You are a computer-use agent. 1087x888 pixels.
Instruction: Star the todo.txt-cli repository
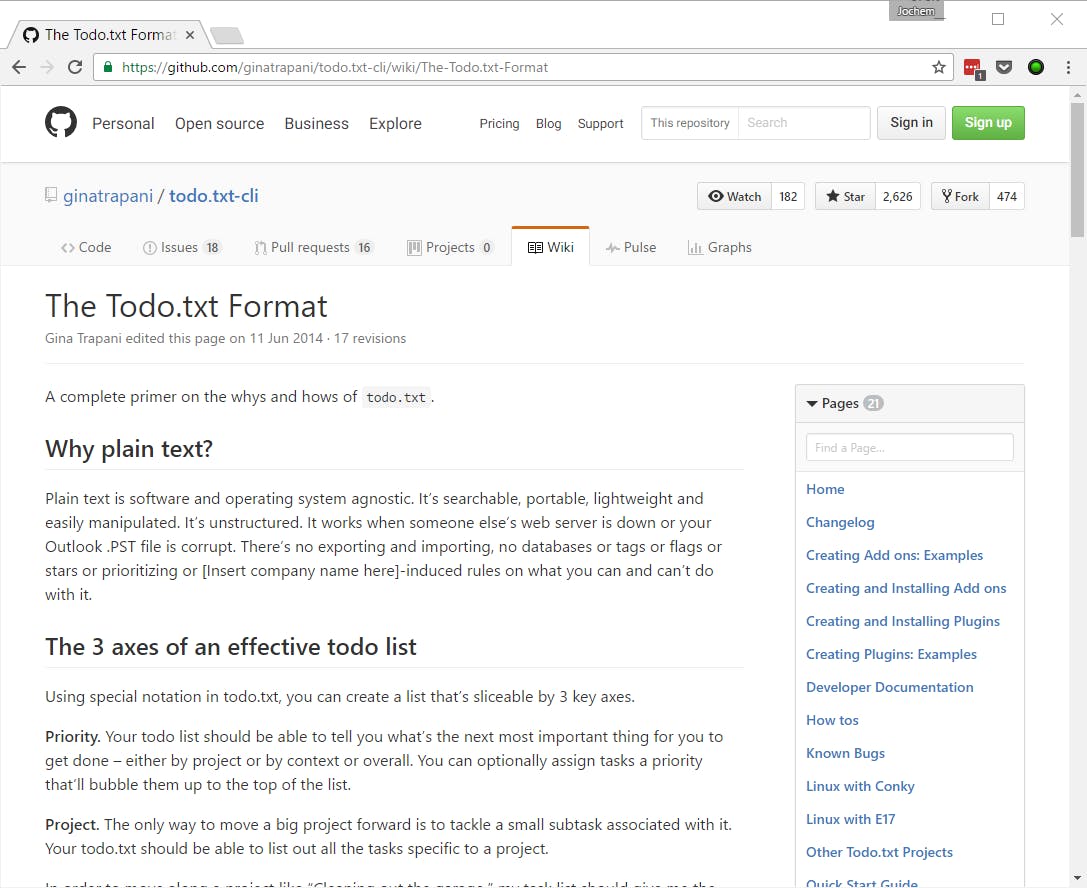[x=845, y=196]
